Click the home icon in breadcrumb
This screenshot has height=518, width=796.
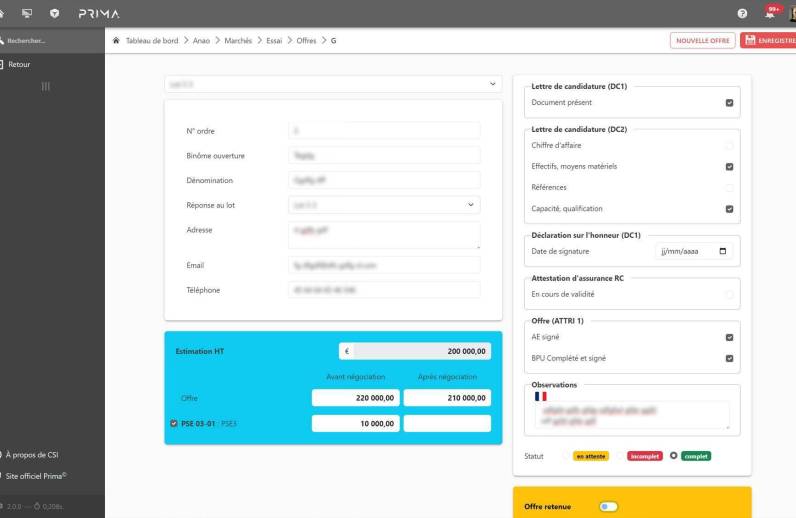[117, 40]
